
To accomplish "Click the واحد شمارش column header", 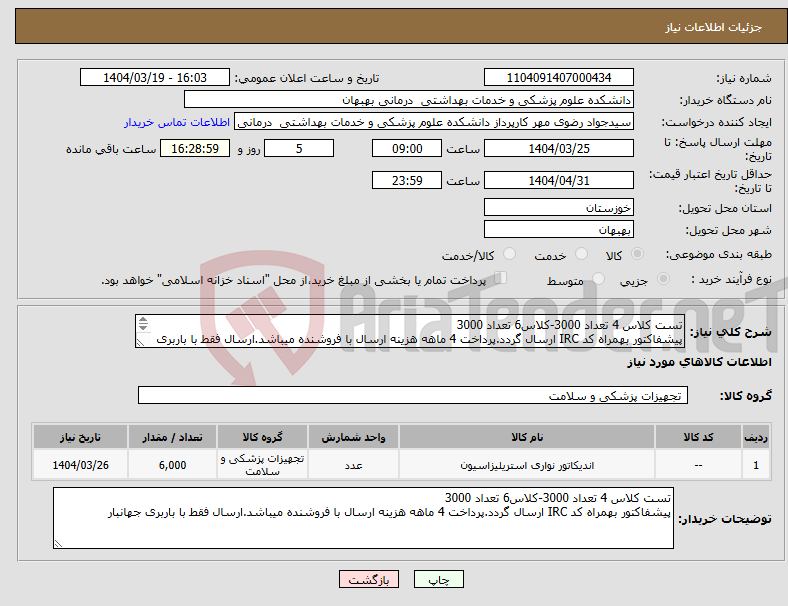I will [x=353, y=437].
